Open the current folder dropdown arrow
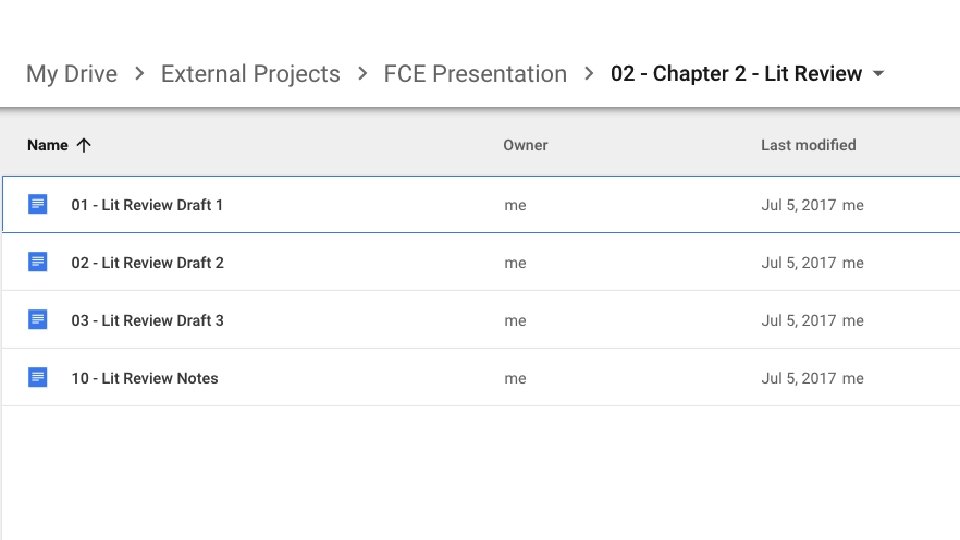The height and width of the screenshot is (540, 960). click(879, 74)
